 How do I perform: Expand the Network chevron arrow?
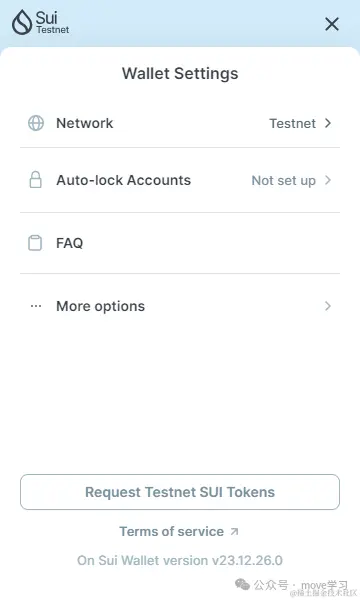tap(328, 123)
